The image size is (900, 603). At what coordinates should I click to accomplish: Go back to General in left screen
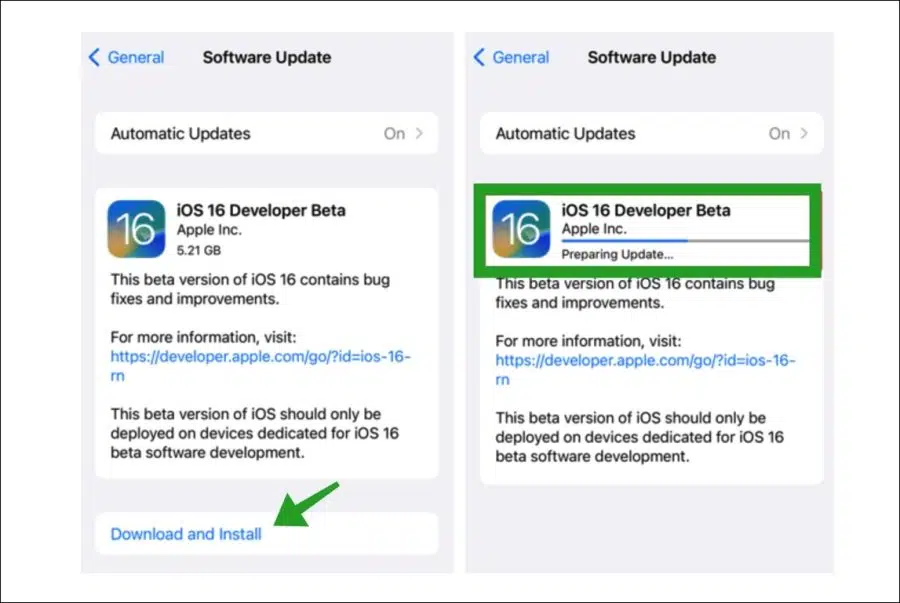pos(126,57)
